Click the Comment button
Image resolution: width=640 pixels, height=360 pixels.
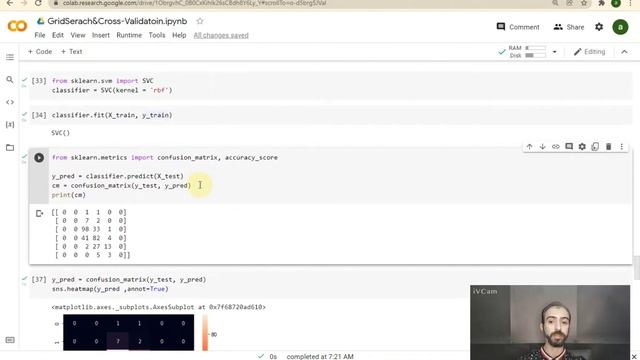(x=518, y=27)
